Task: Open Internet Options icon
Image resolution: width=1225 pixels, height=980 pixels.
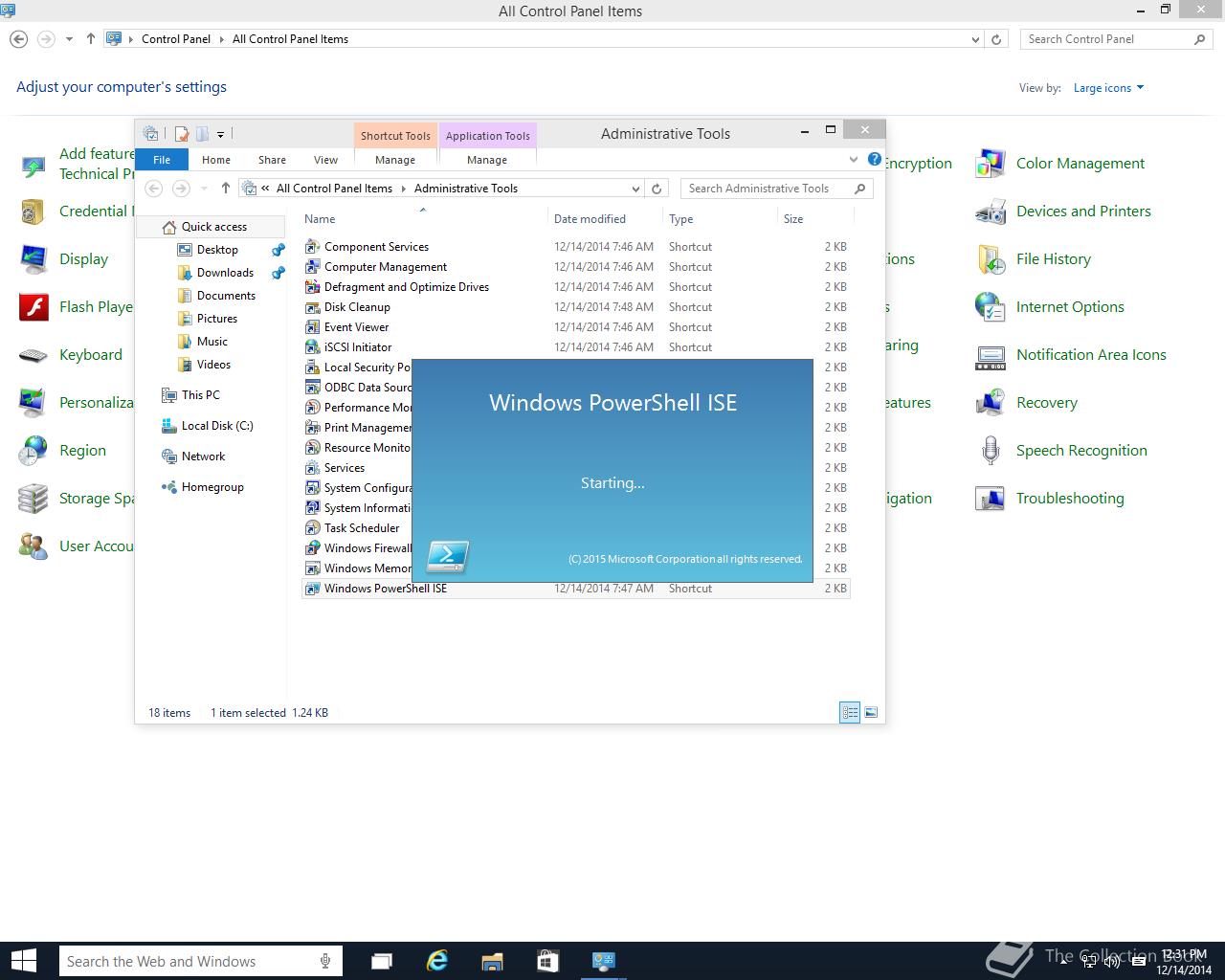Action: (990, 307)
